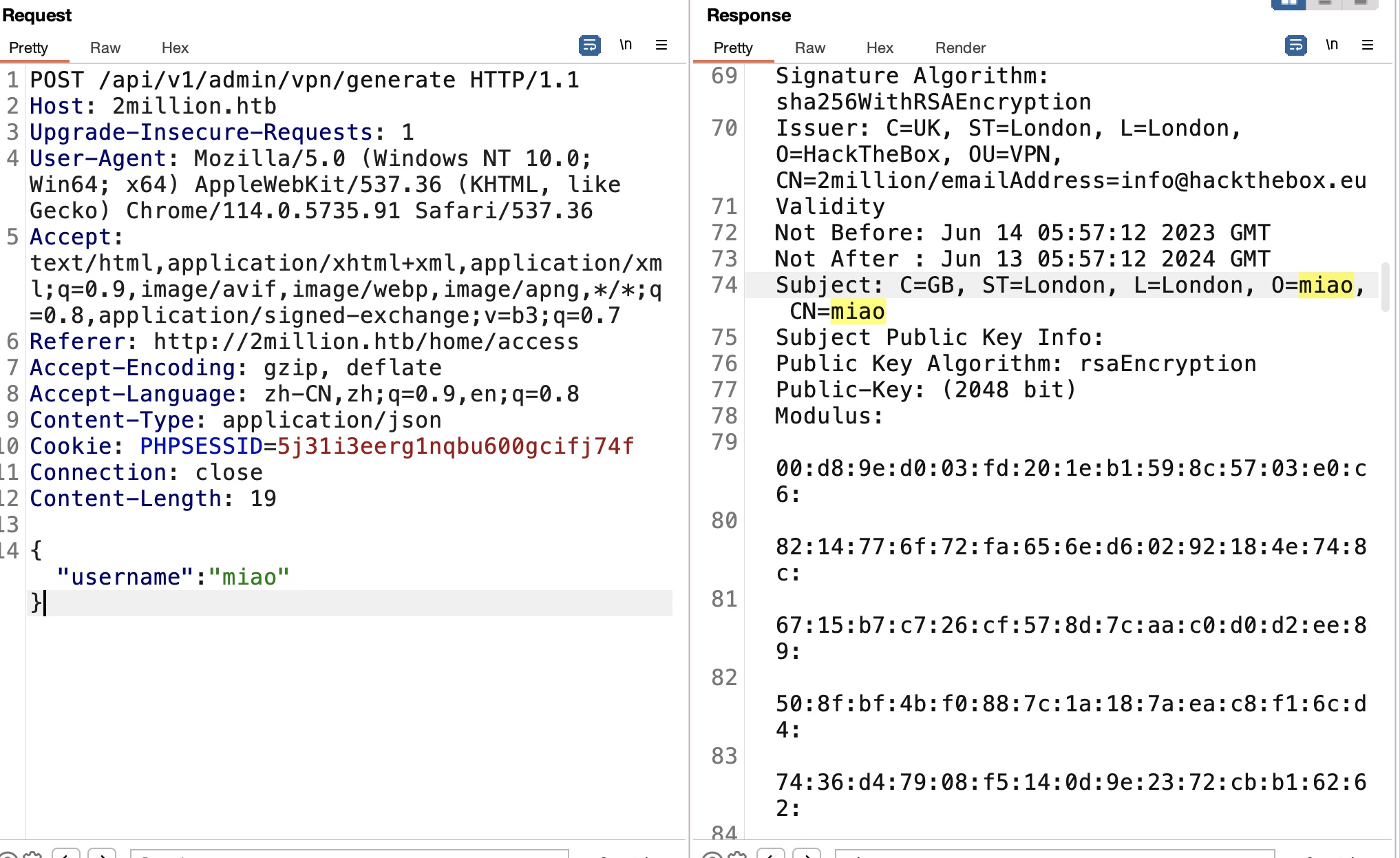Open Hex tab in Response panel

pos(880,48)
